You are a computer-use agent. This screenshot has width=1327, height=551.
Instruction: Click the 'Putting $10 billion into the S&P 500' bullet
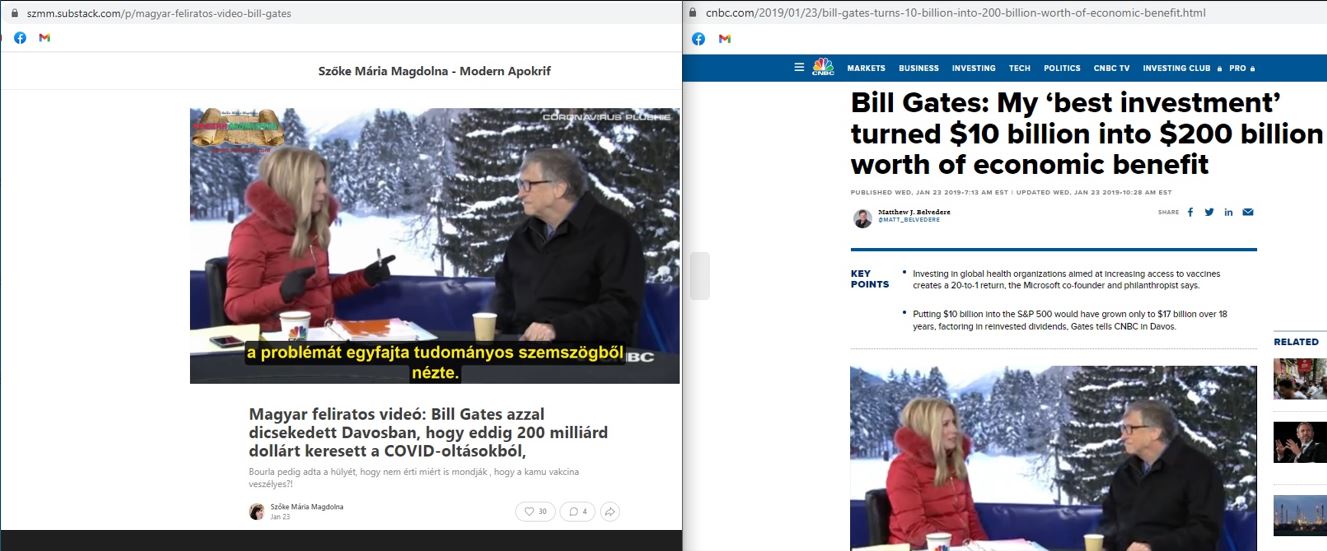coord(1069,320)
